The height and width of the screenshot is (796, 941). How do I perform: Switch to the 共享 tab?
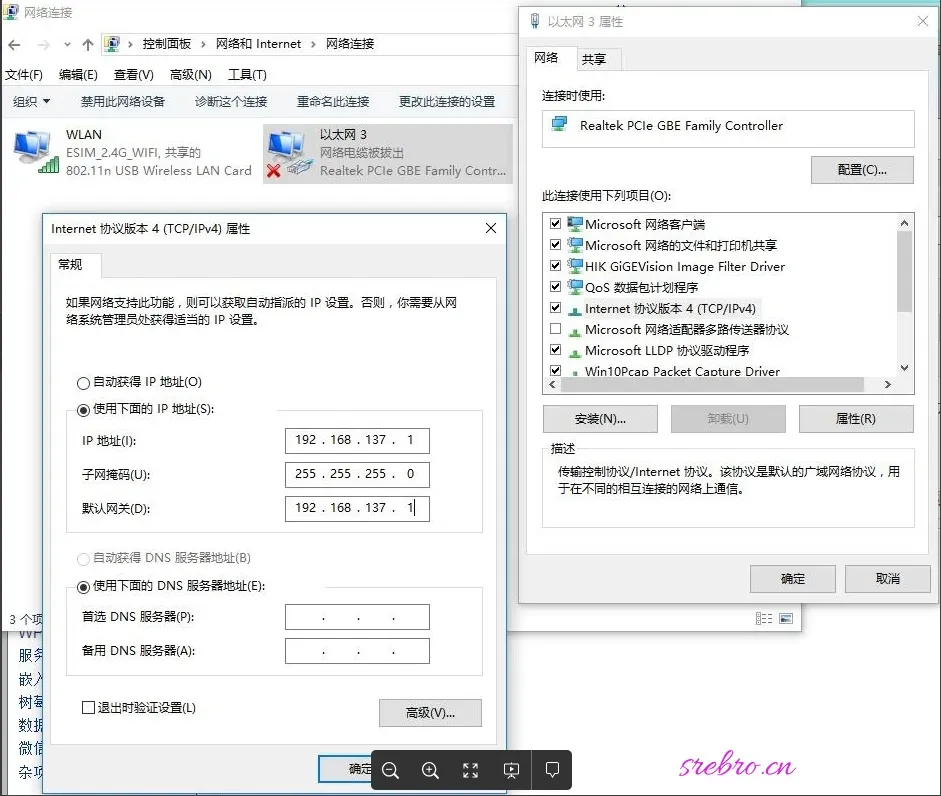coord(594,59)
